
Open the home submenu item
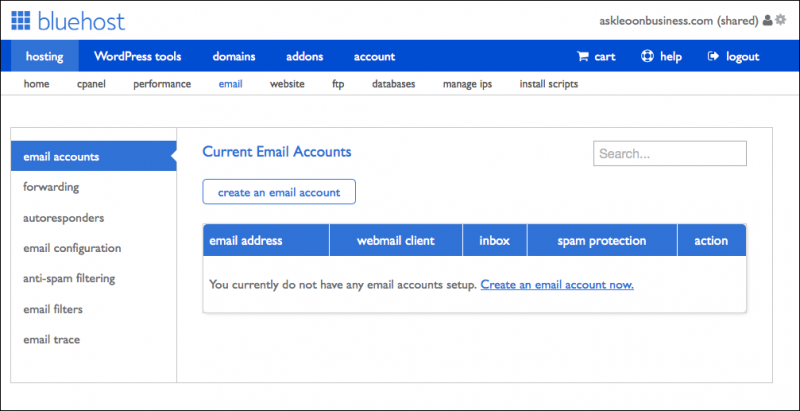coord(37,84)
